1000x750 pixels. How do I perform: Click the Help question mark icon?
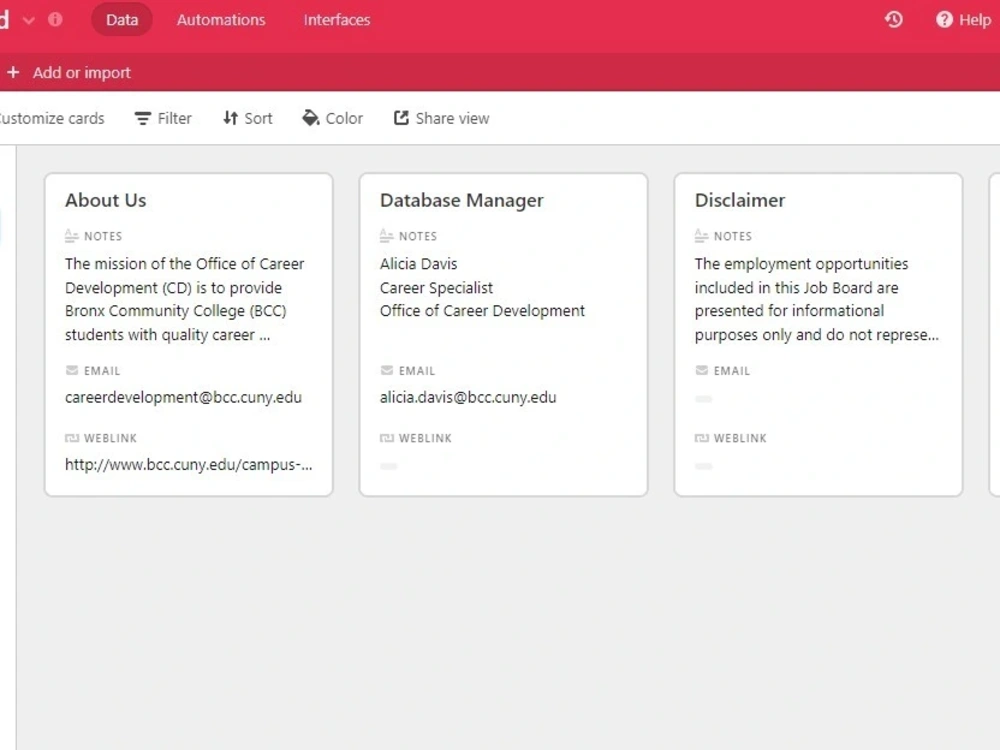click(x=944, y=20)
